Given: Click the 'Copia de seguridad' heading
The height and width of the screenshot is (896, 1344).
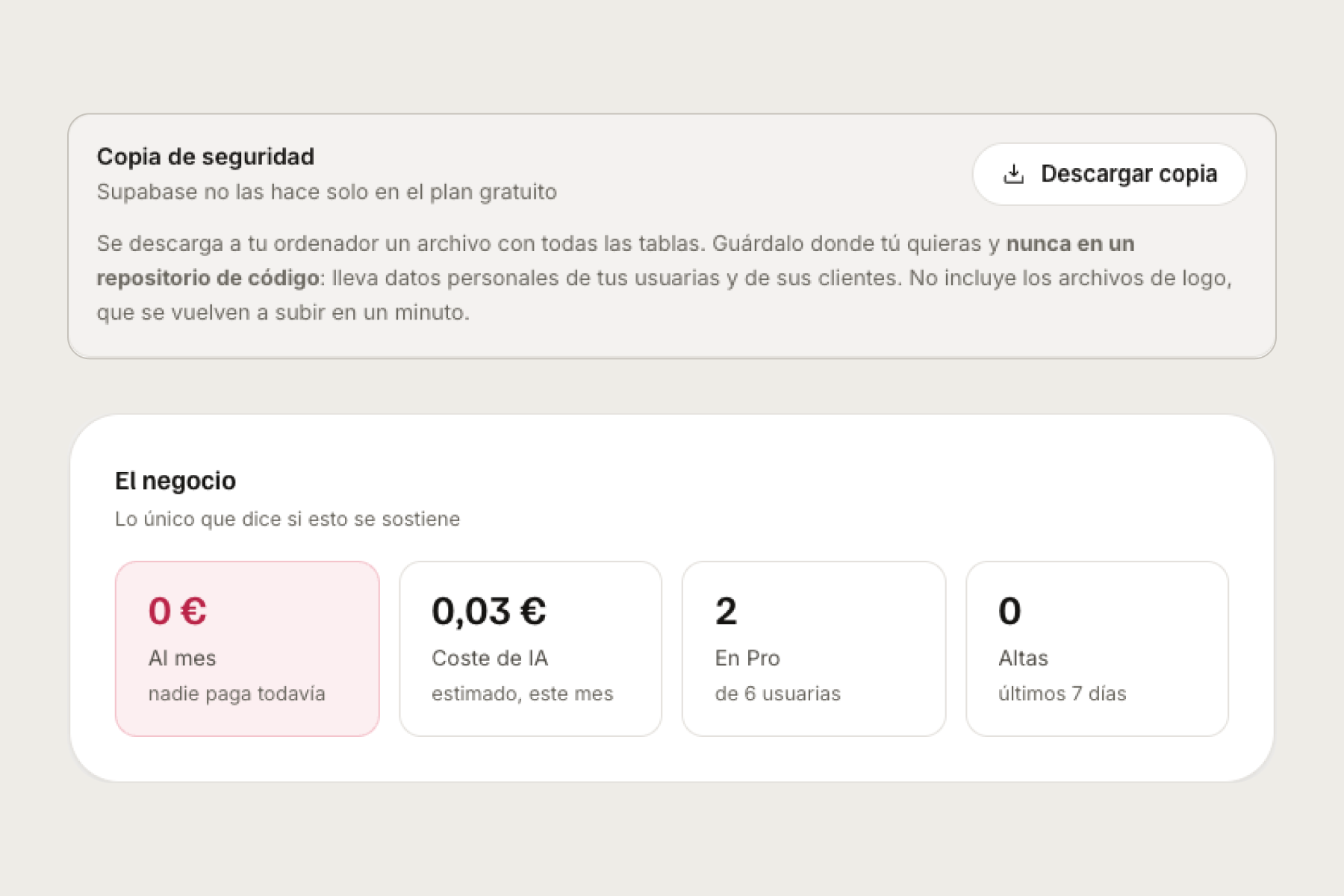Looking at the screenshot, I should pyautogui.click(x=205, y=157).
